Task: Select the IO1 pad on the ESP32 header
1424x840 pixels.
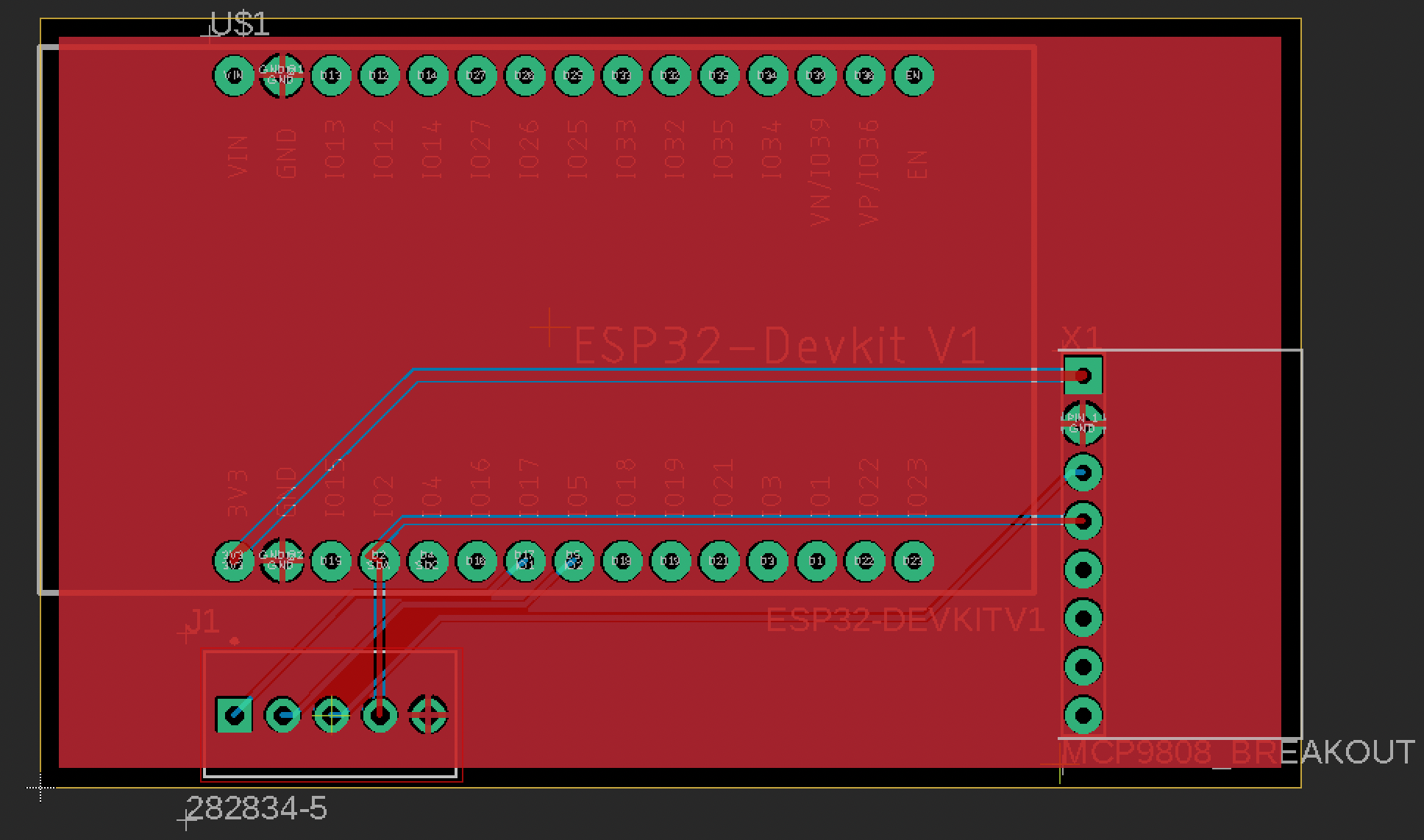Action: click(x=816, y=561)
